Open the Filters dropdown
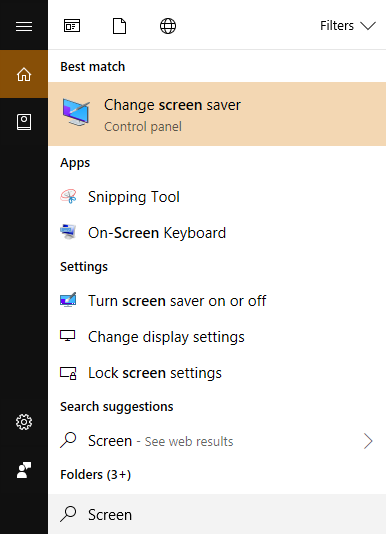 348,26
